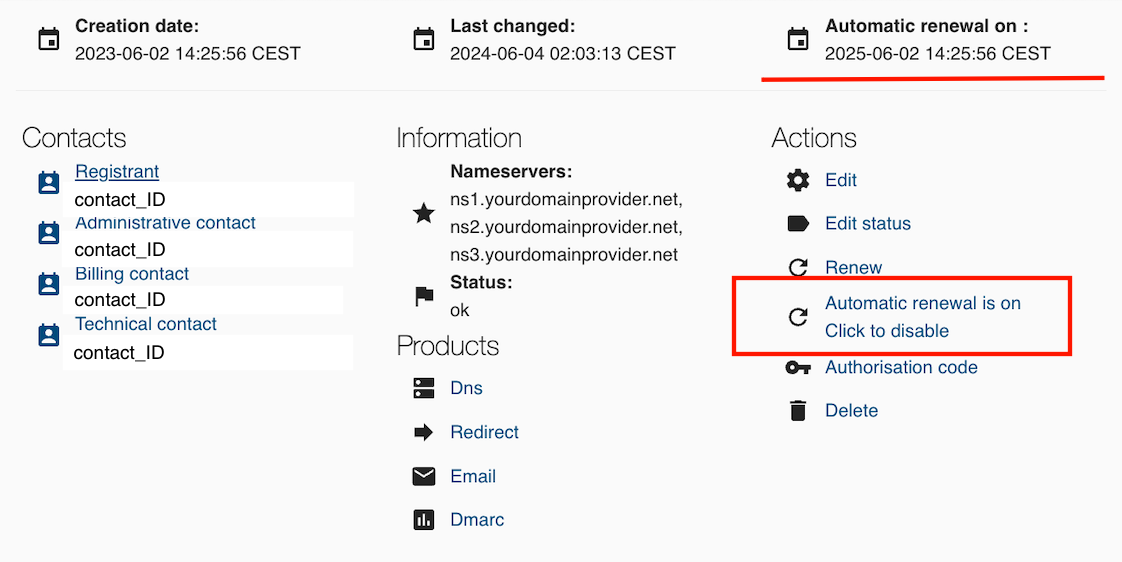Open the Administrative contact link

click(165, 223)
